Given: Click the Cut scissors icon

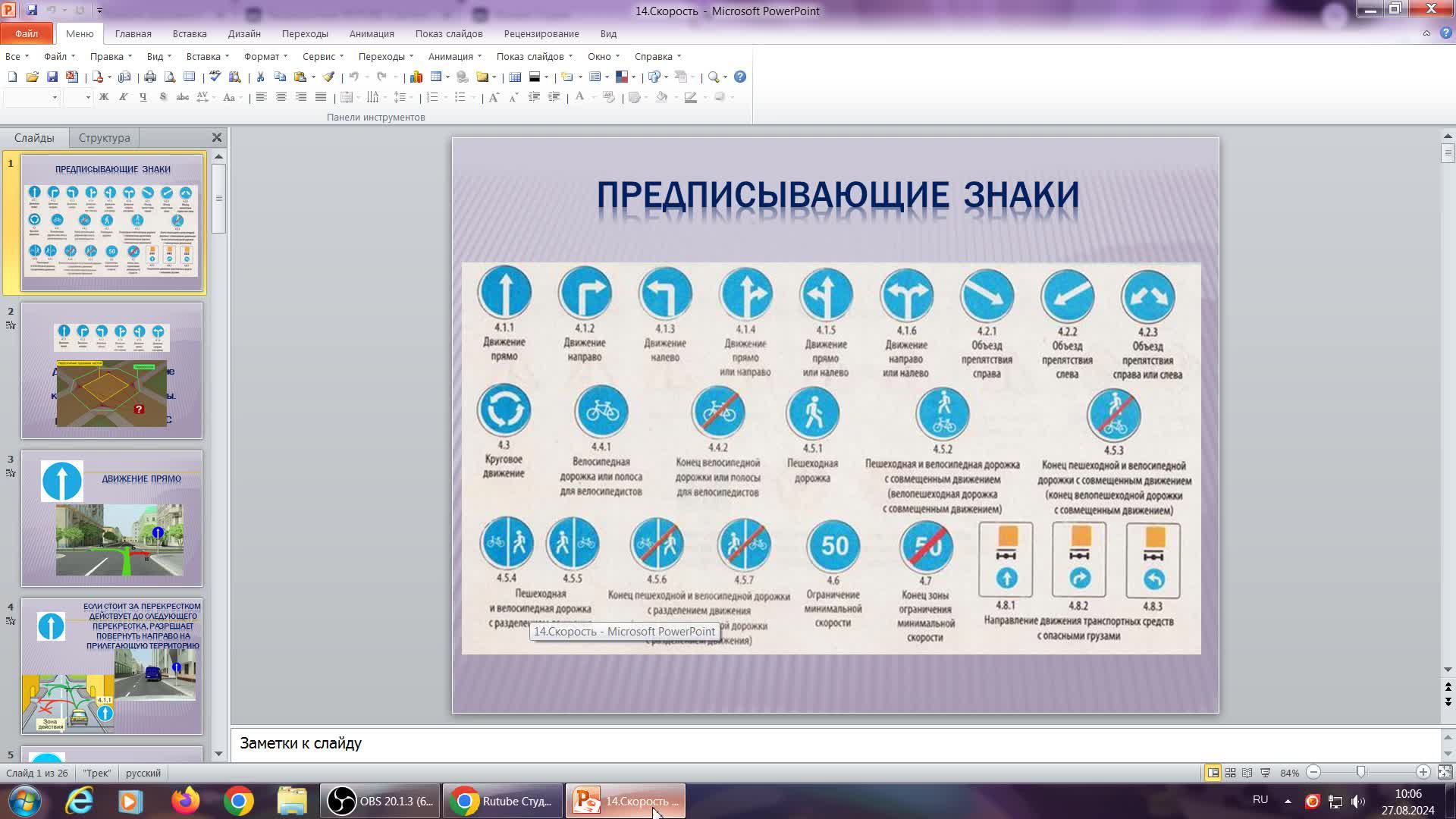Looking at the screenshot, I should click(x=260, y=77).
